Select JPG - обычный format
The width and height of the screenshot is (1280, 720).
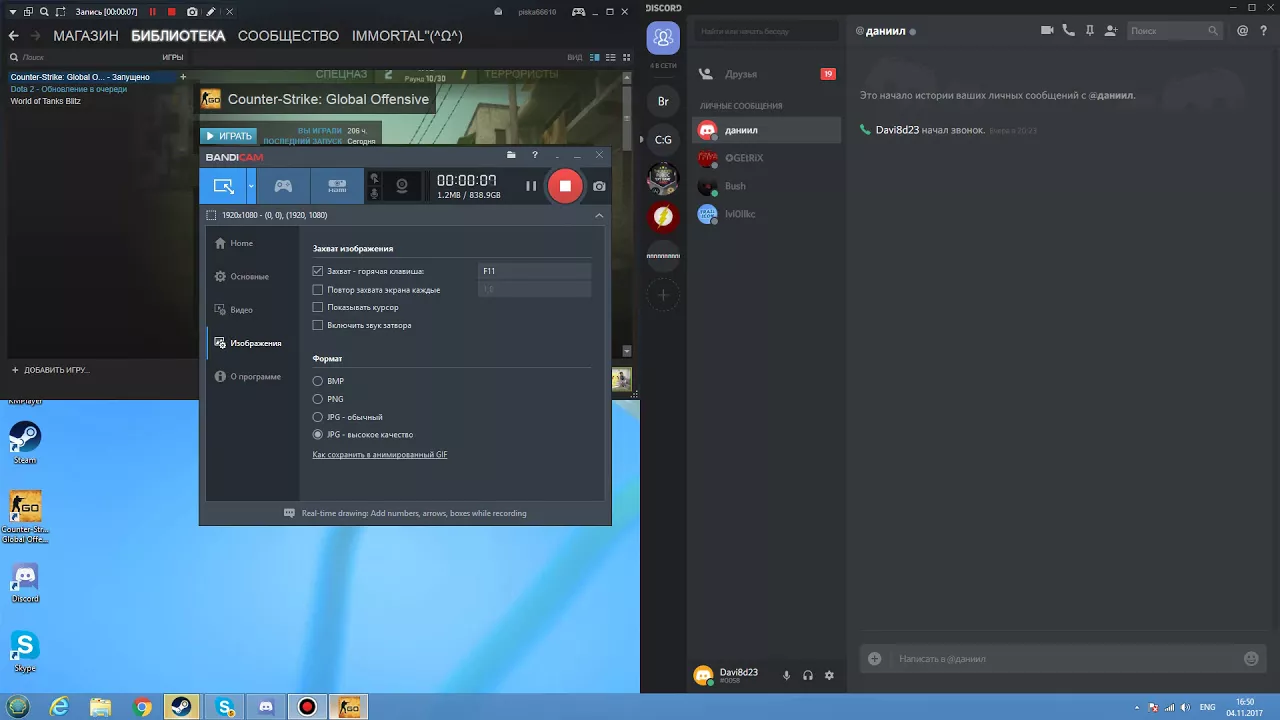point(318,417)
